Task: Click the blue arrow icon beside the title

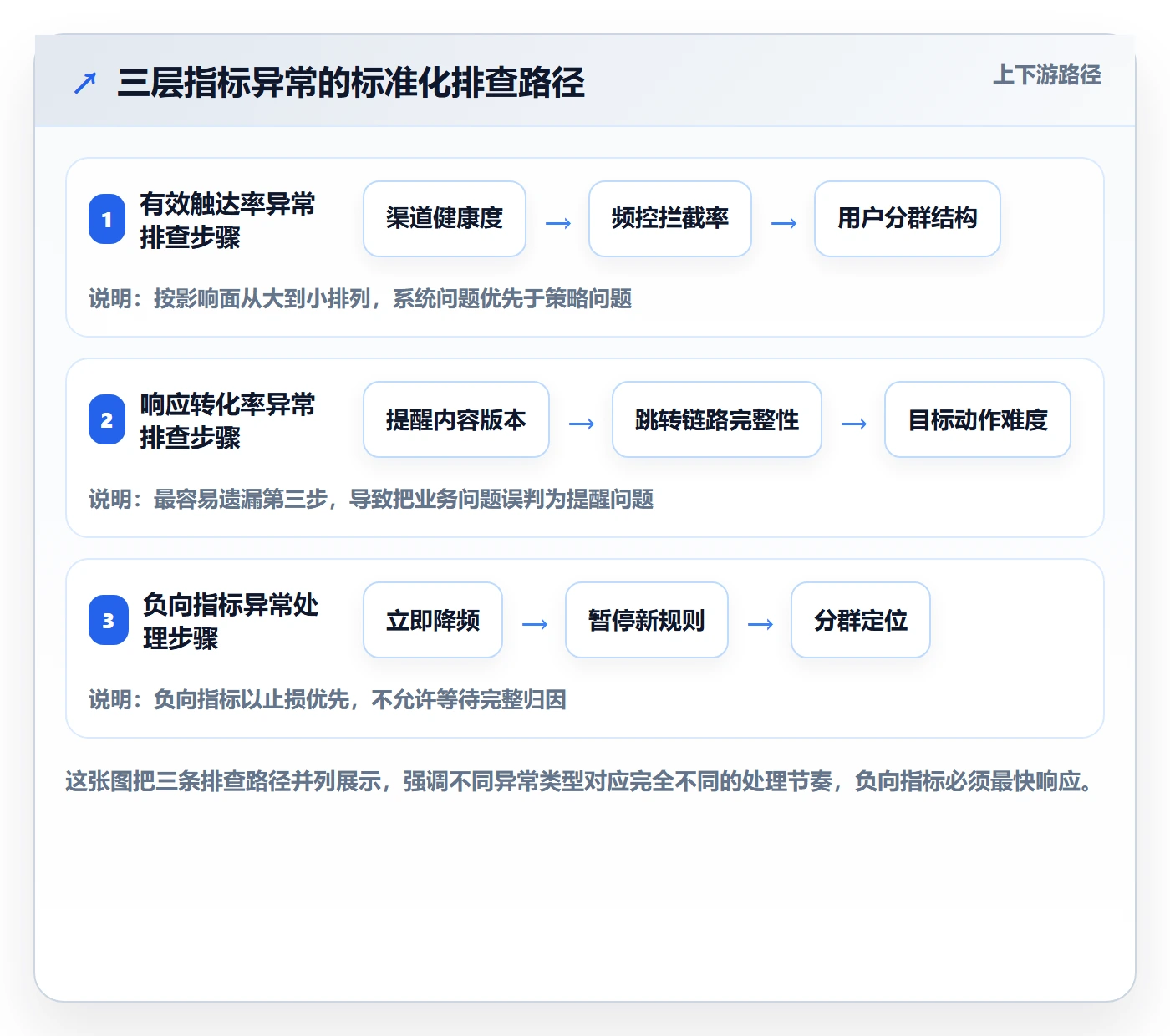Action: (x=85, y=83)
